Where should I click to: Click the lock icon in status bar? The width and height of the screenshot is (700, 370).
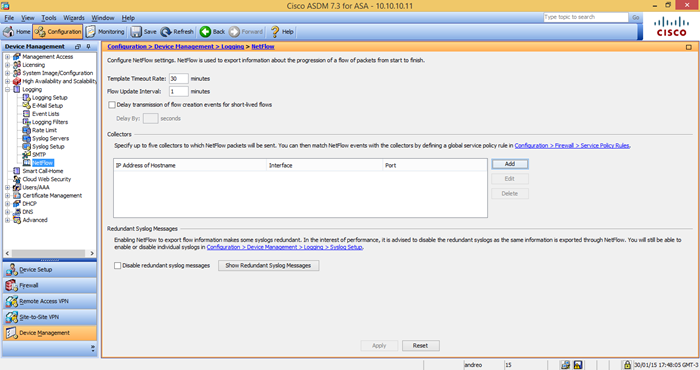627,365
